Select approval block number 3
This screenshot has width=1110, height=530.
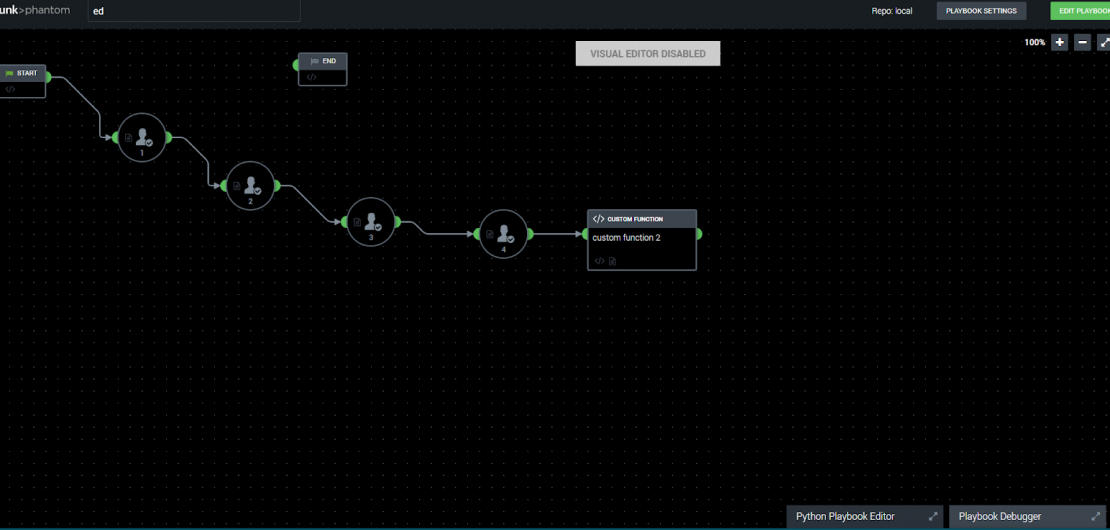coord(370,222)
